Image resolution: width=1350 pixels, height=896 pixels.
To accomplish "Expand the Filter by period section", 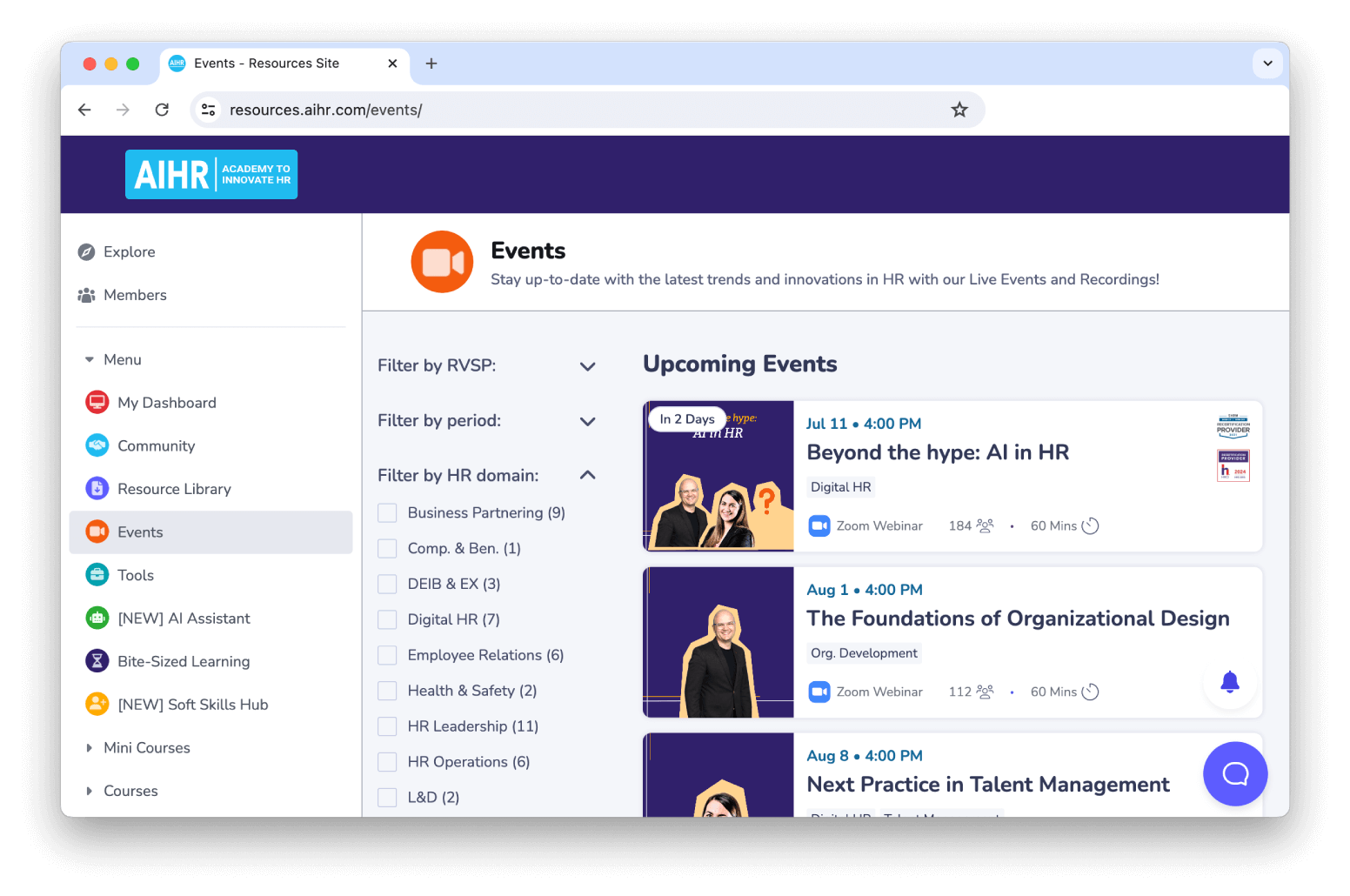I will [587, 421].
